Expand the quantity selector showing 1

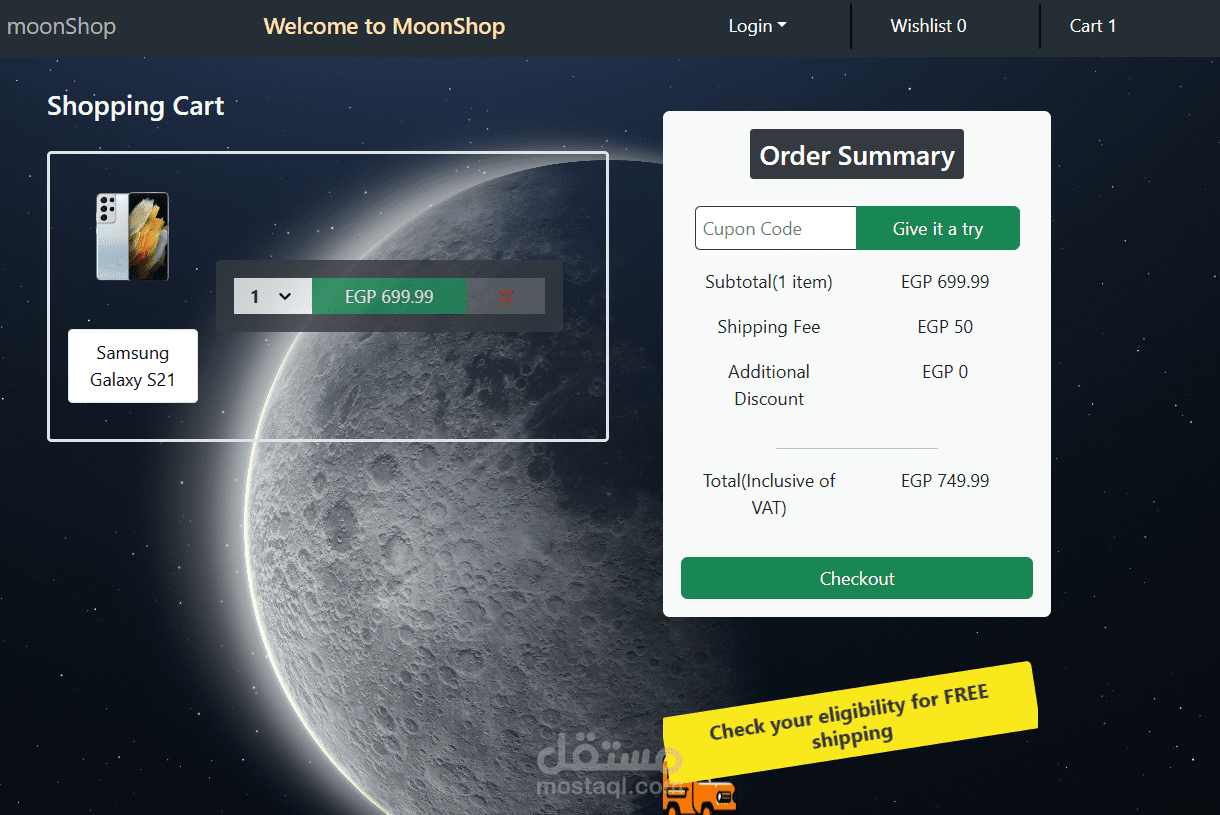click(x=273, y=296)
